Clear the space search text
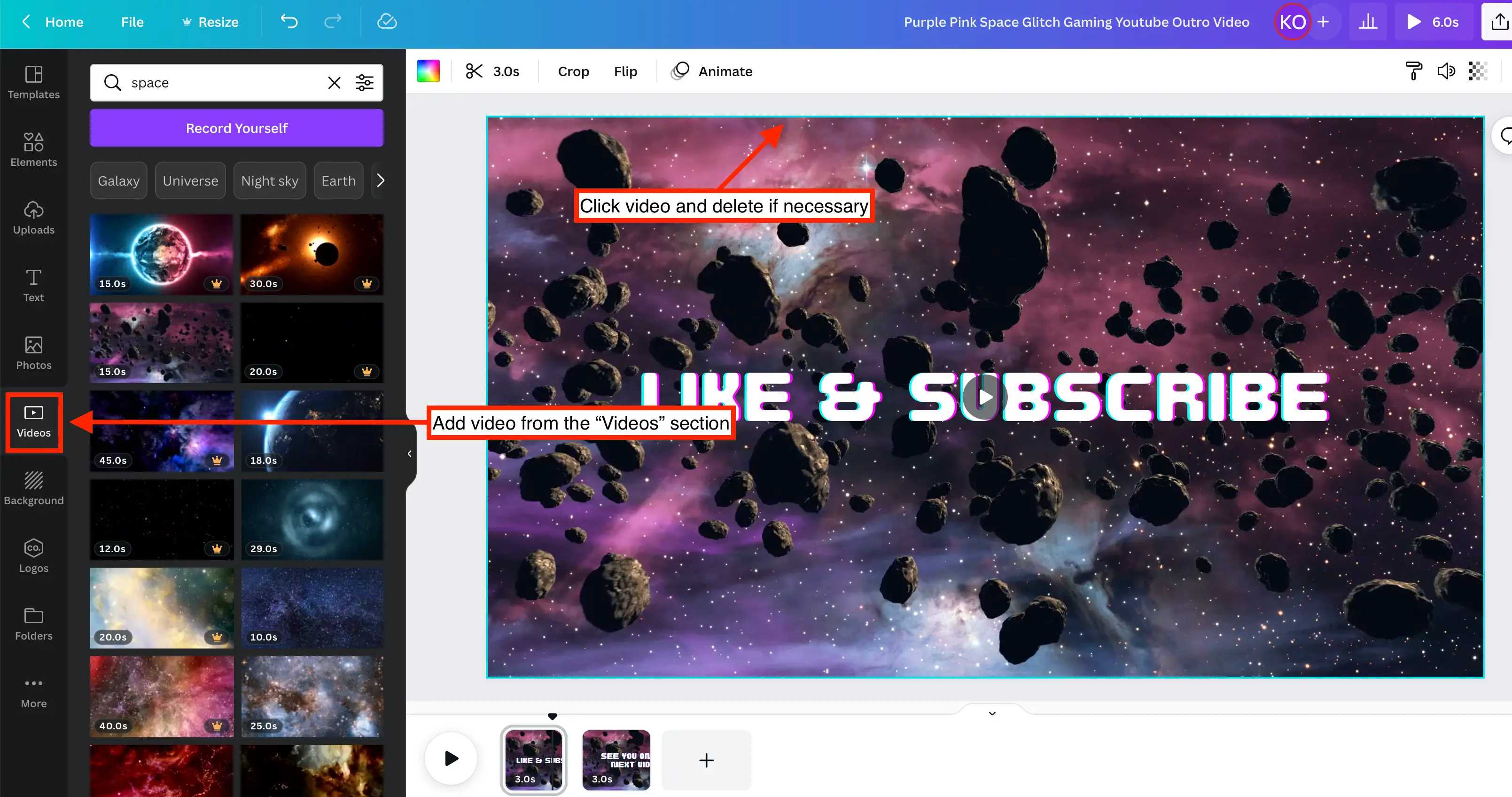 point(334,83)
